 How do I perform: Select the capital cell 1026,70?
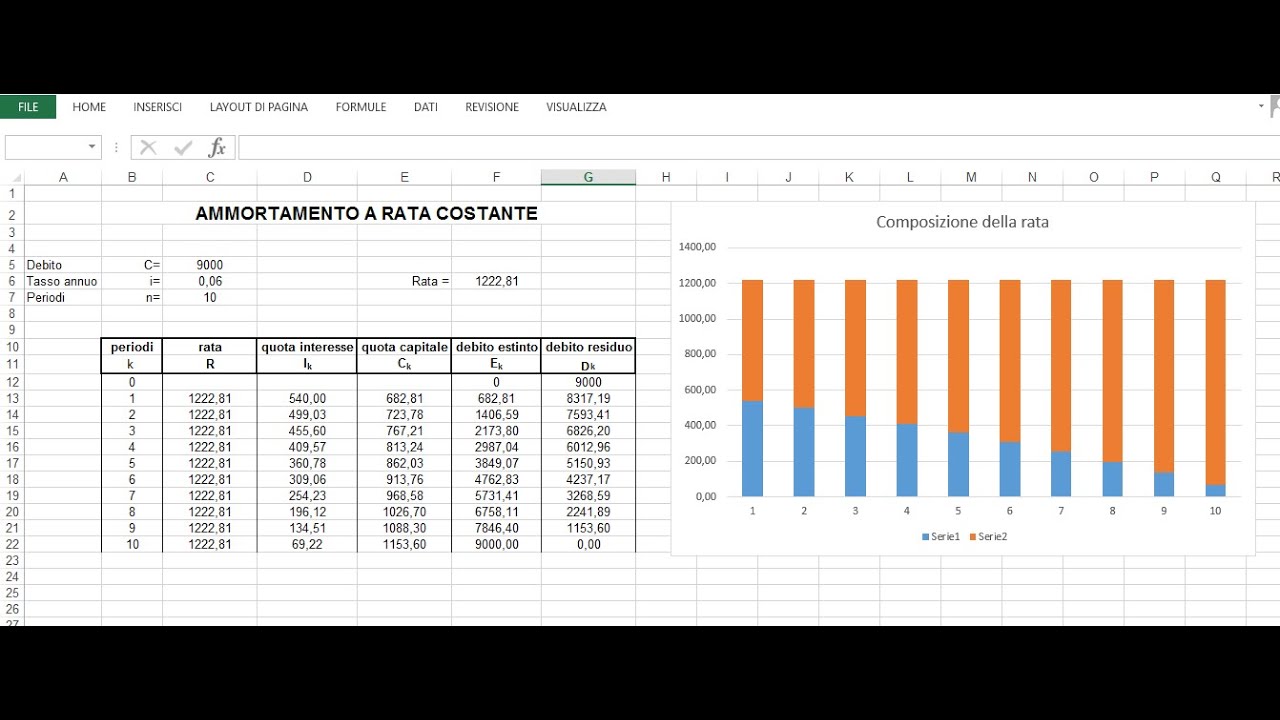point(404,511)
